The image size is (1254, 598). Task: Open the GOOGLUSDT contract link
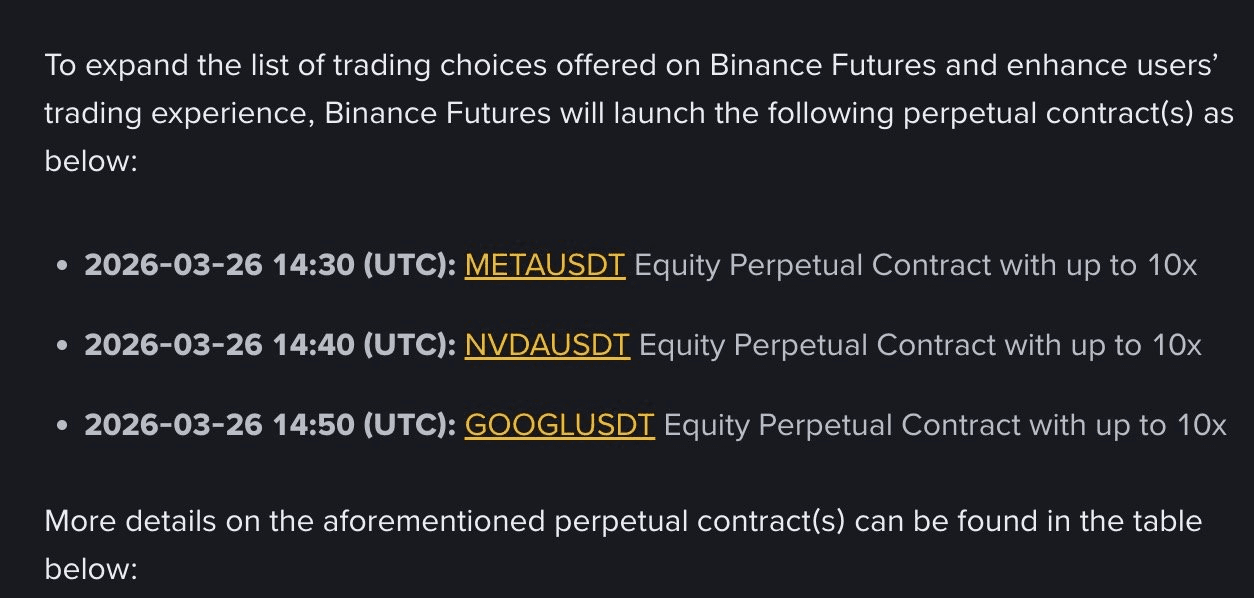(559, 425)
